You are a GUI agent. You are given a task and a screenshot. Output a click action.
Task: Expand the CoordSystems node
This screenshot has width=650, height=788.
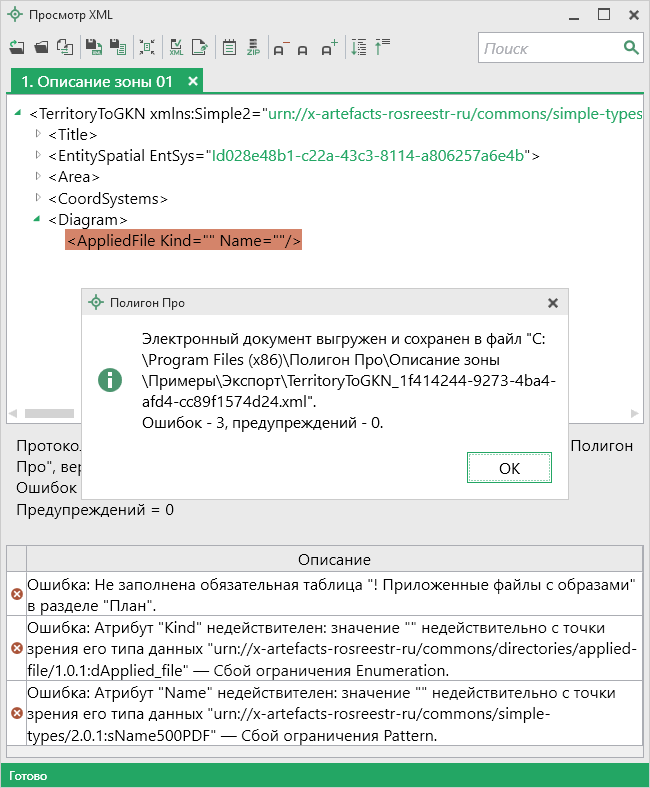[x=38, y=198]
